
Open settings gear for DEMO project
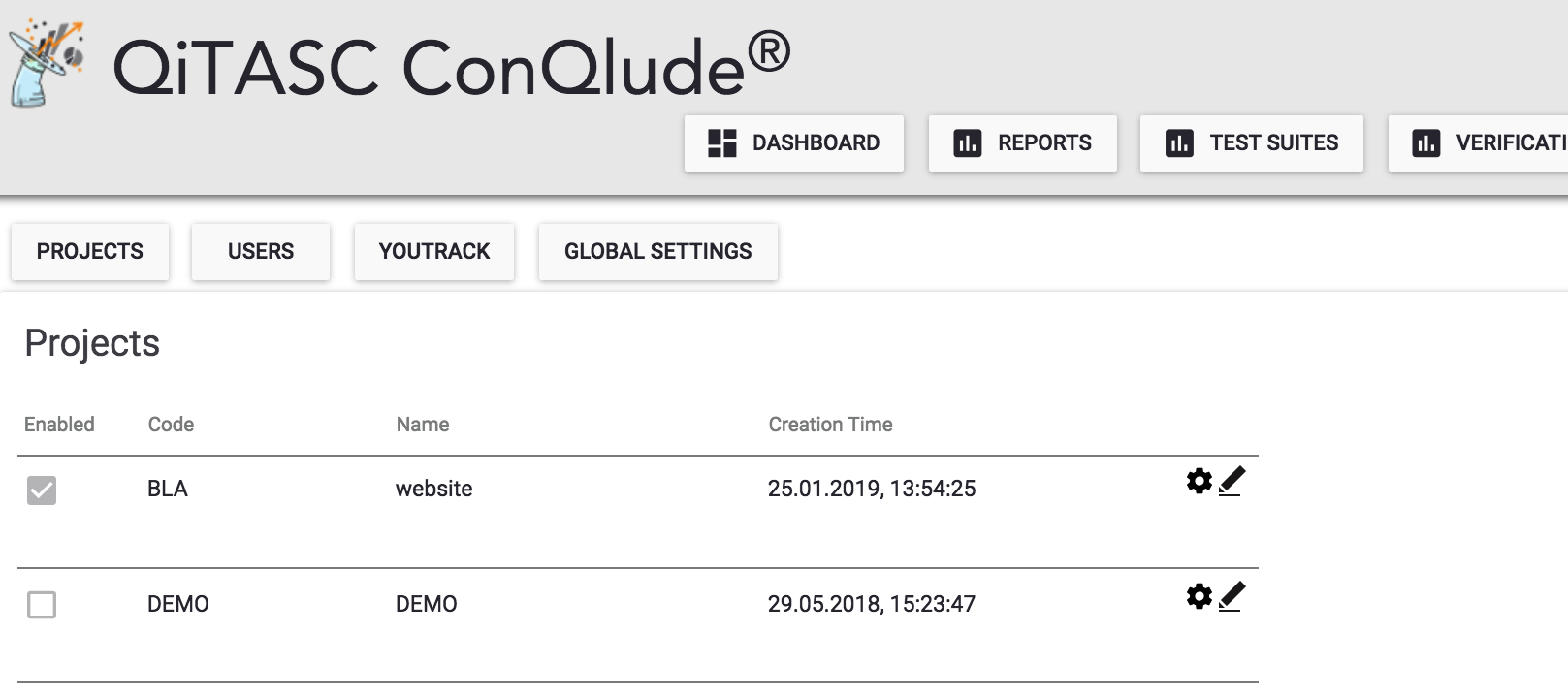(x=1200, y=596)
